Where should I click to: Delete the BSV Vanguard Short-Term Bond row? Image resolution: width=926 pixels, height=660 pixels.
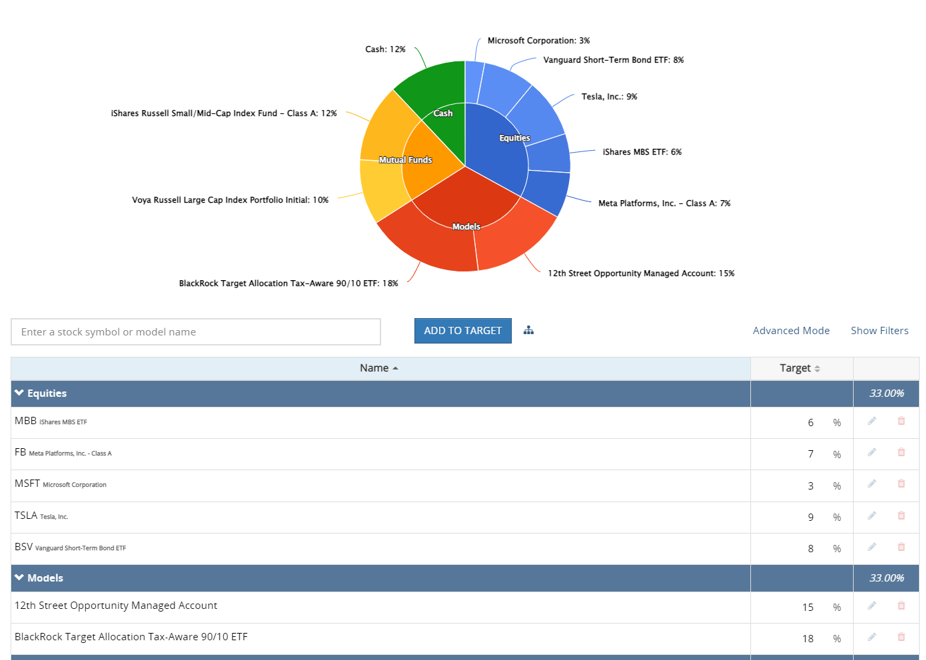pyautogui.click(x=901, y=547)
